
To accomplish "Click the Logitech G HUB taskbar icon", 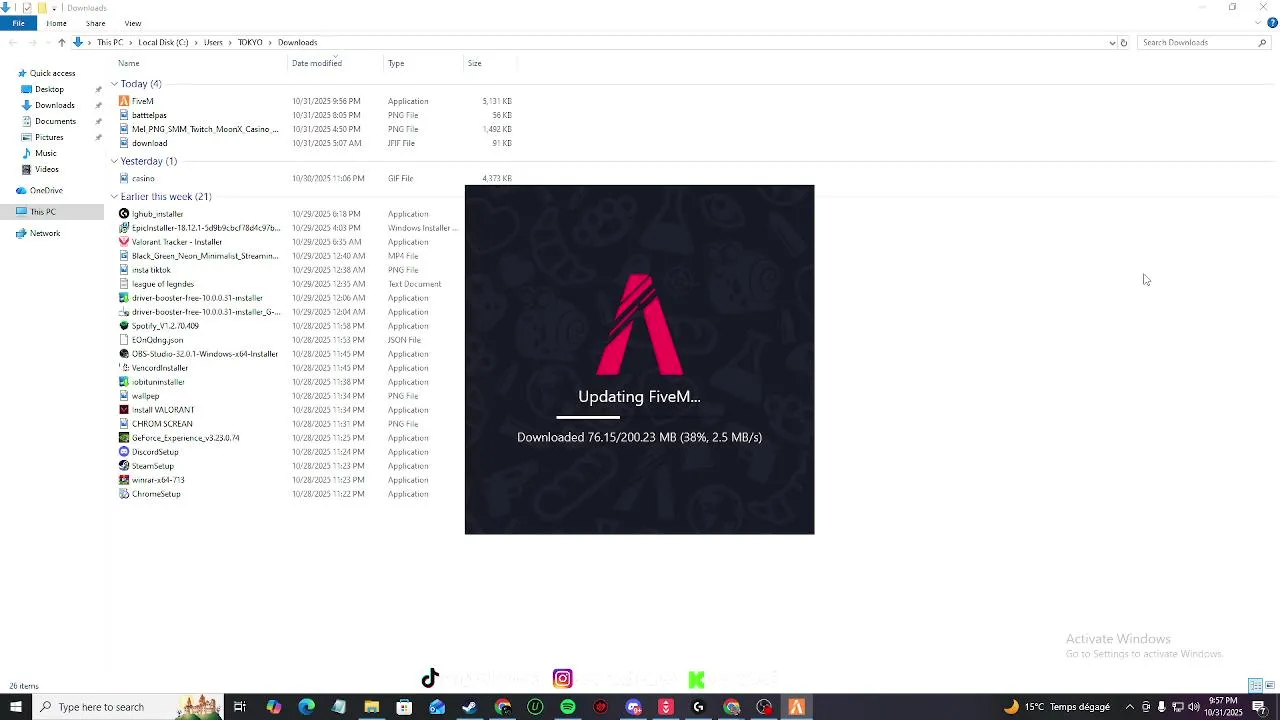I will [x=699, y=707].
